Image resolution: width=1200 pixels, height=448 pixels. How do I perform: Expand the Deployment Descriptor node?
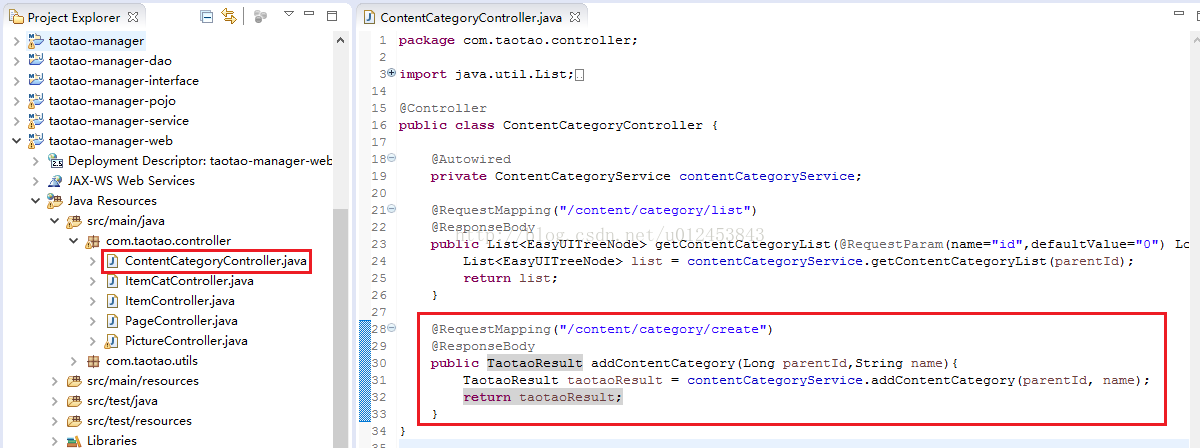coord(35,161)
